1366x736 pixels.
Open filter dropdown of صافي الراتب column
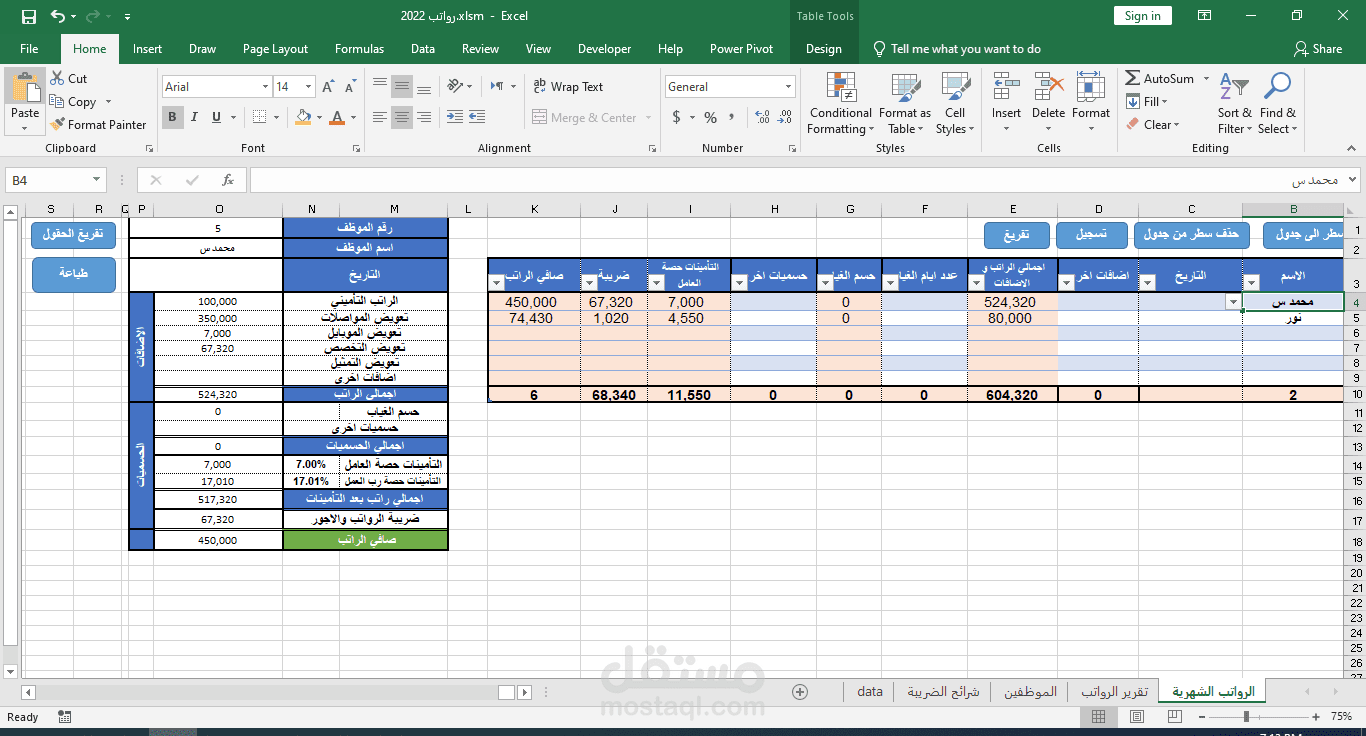[497, 283]
